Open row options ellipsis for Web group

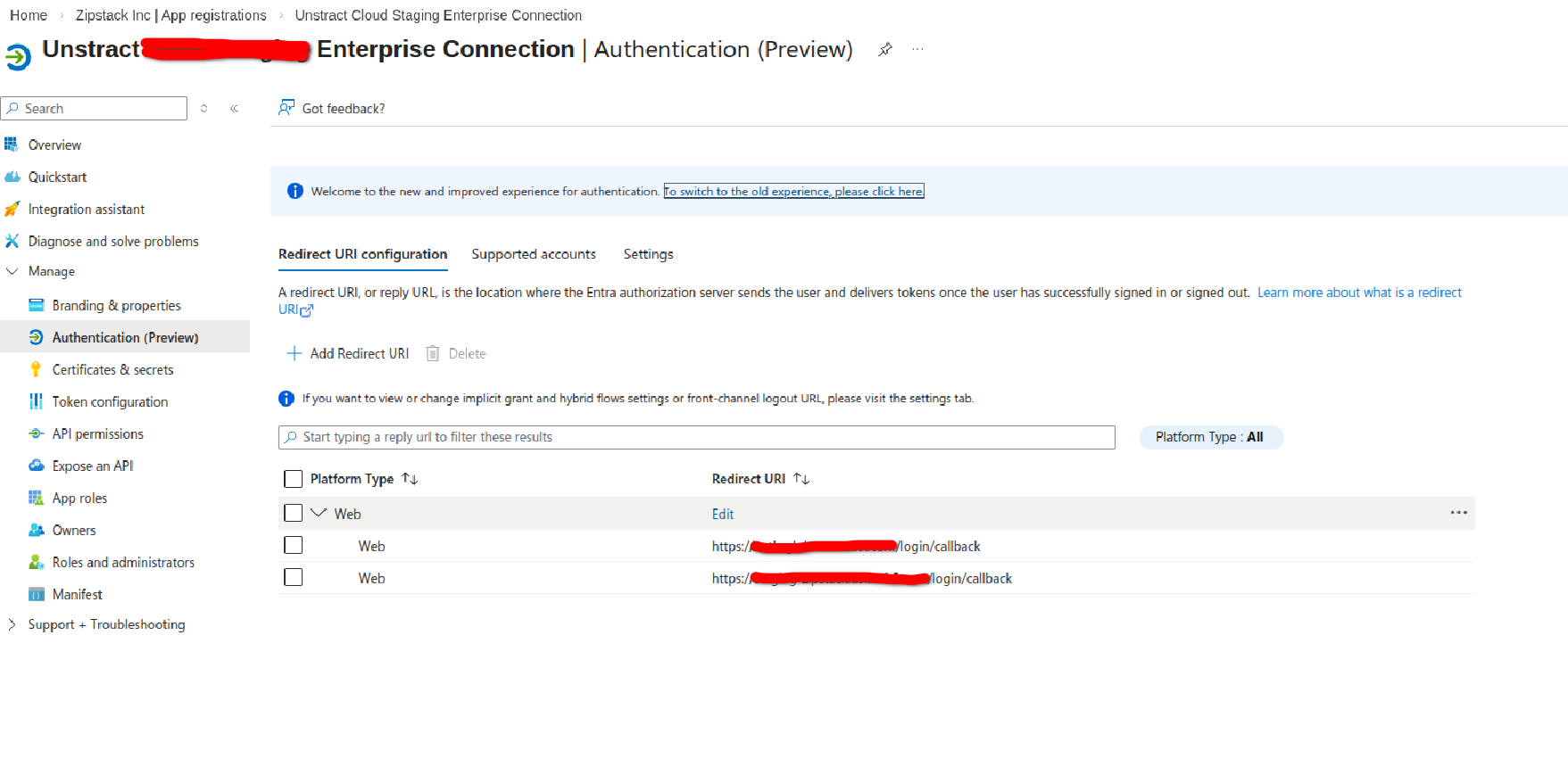[1458, 513]
